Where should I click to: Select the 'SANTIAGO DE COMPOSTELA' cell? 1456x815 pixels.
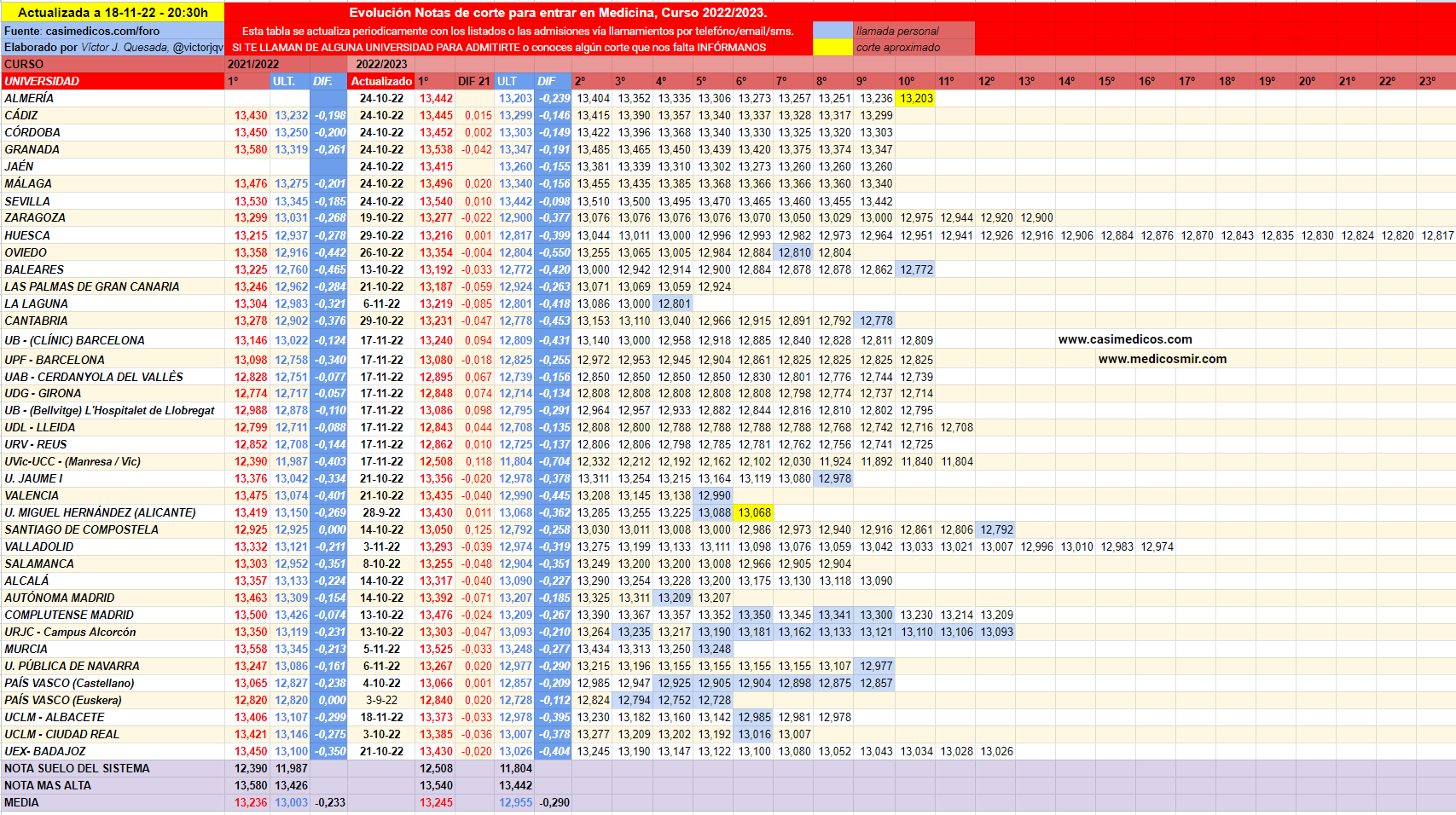(113, 529)
